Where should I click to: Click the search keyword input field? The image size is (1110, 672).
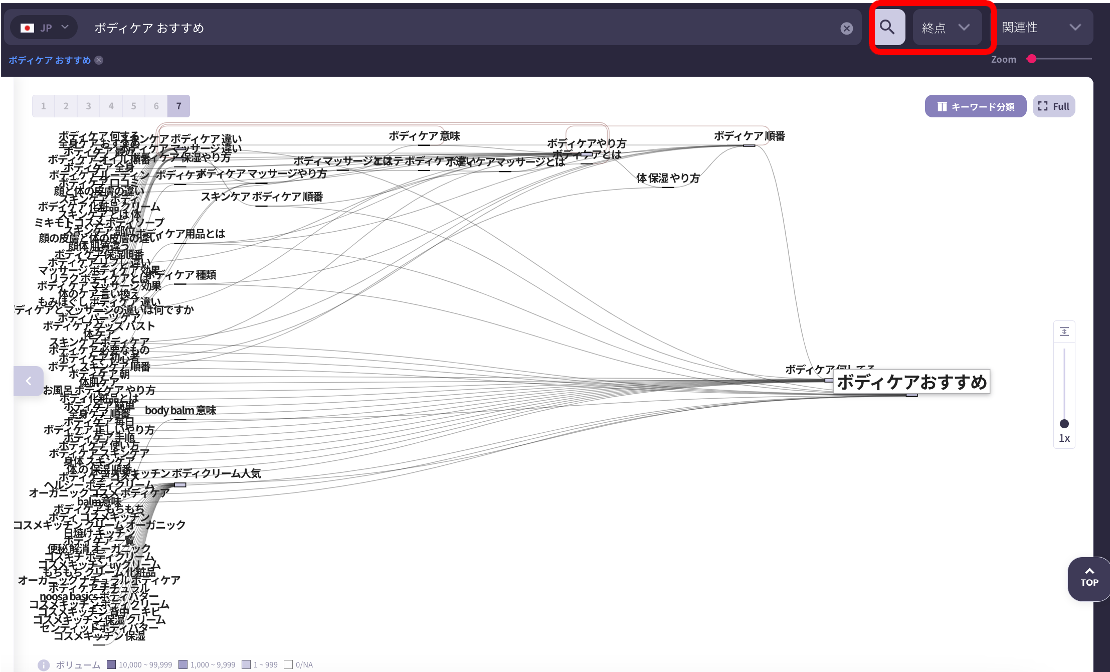460,28
